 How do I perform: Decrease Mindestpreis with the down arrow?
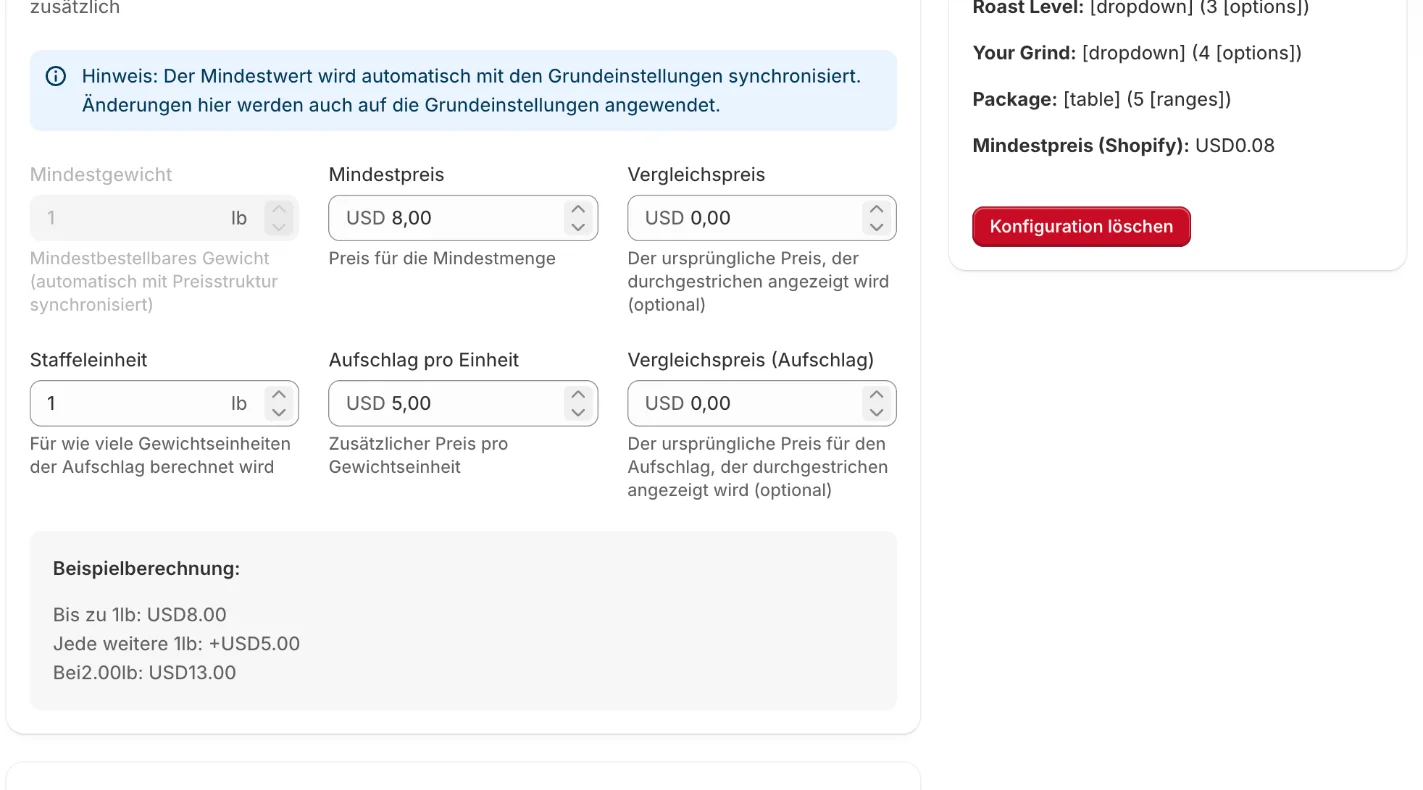pyautogui.click(x=577, y=227)
